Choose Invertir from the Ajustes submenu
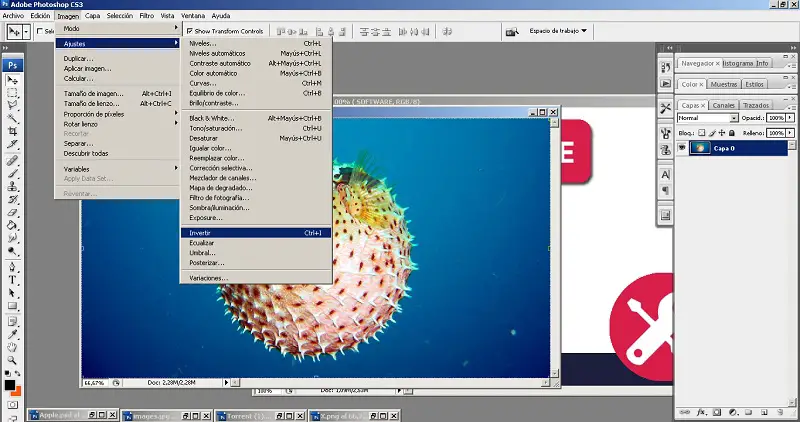Viewport: 800px width, 422px height. tap(256, 233)
